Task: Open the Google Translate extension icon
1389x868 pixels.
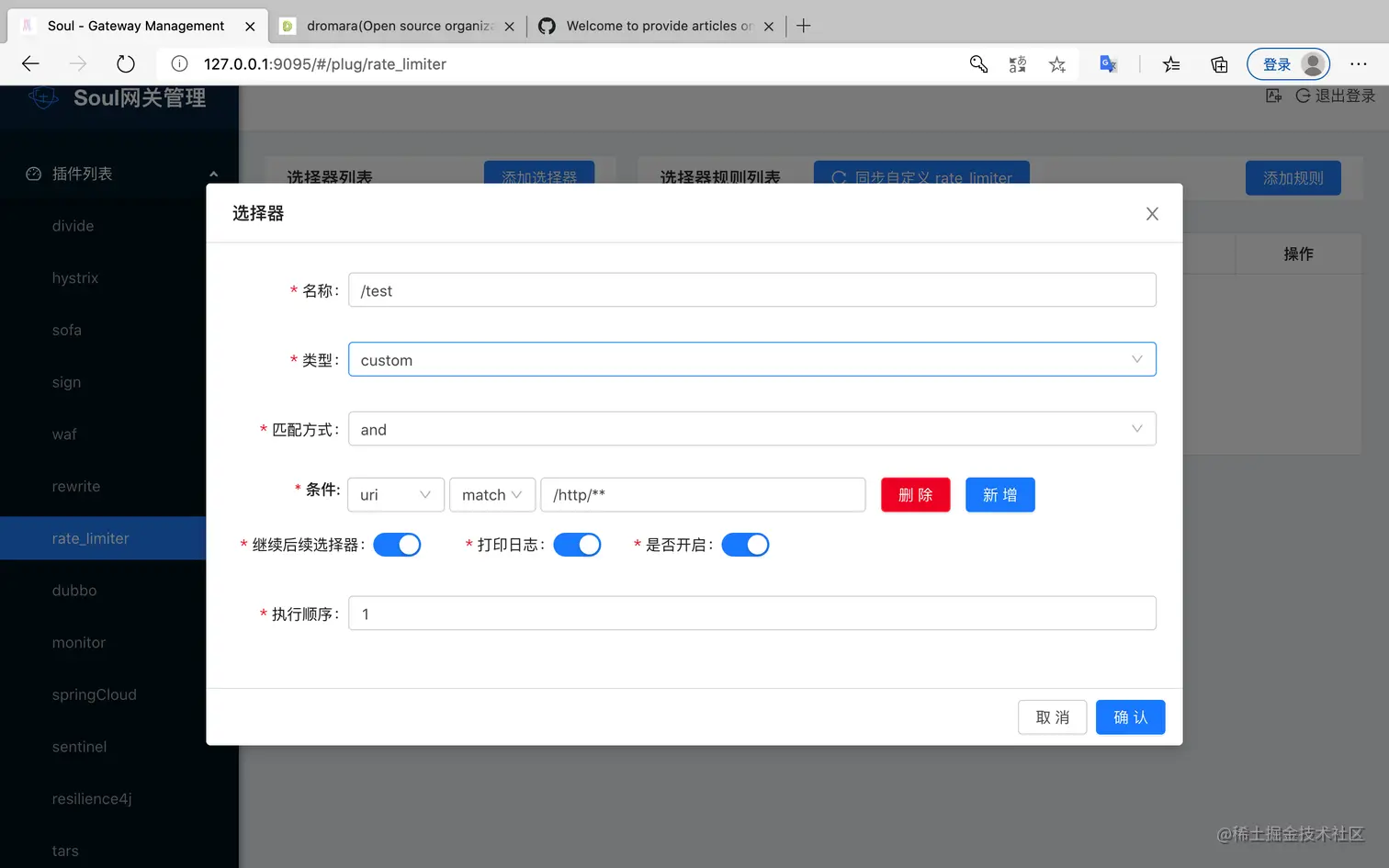Action: [1109, 63]
